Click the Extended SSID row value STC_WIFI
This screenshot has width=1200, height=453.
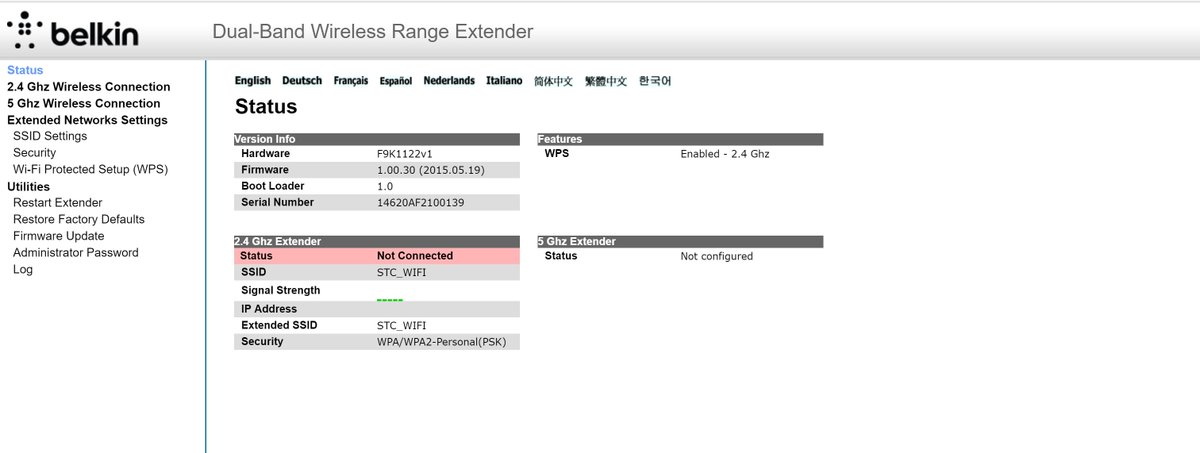tap(401, 326)
